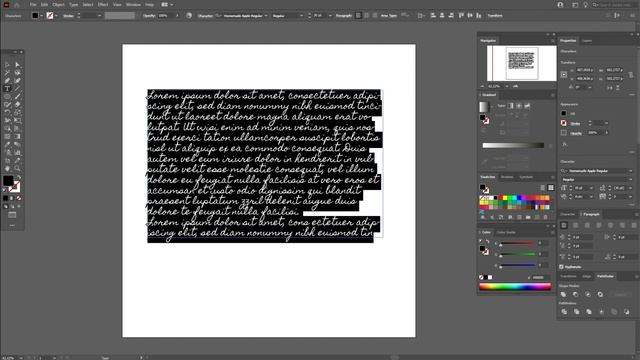Screen dimensions: 640x360
Task: Set paragraph Align Left in Paragraph panel
Action: pos(564,225)
